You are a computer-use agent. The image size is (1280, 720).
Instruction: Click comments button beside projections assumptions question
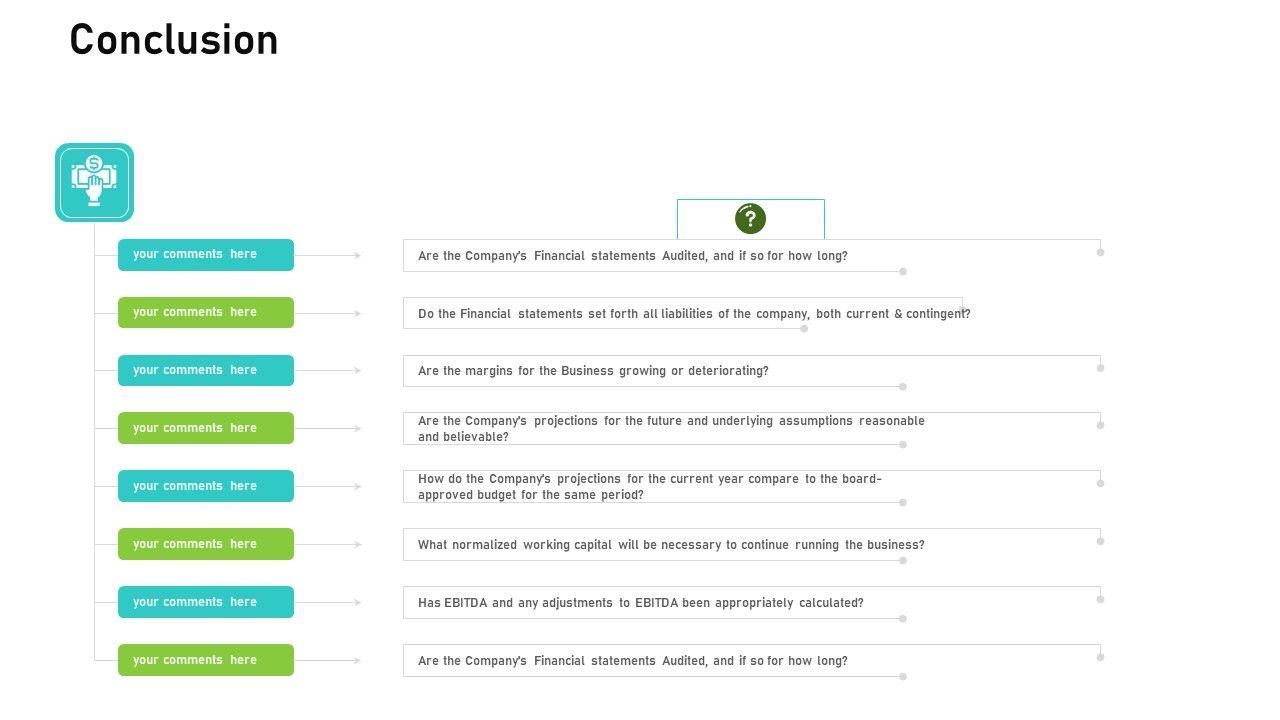pos(205,429)
